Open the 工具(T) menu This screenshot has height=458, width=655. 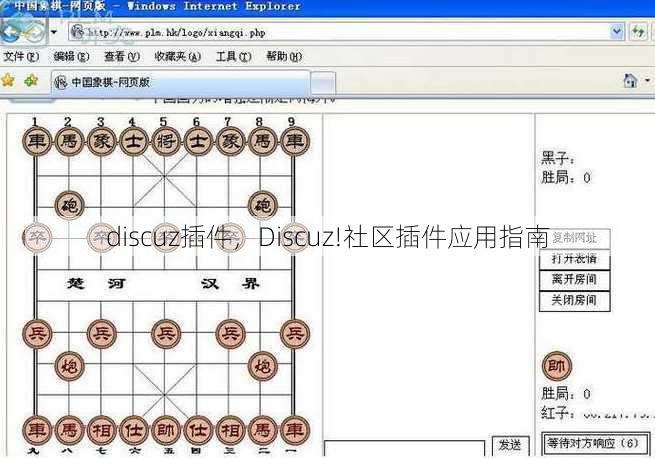click(x=234, y=56)
